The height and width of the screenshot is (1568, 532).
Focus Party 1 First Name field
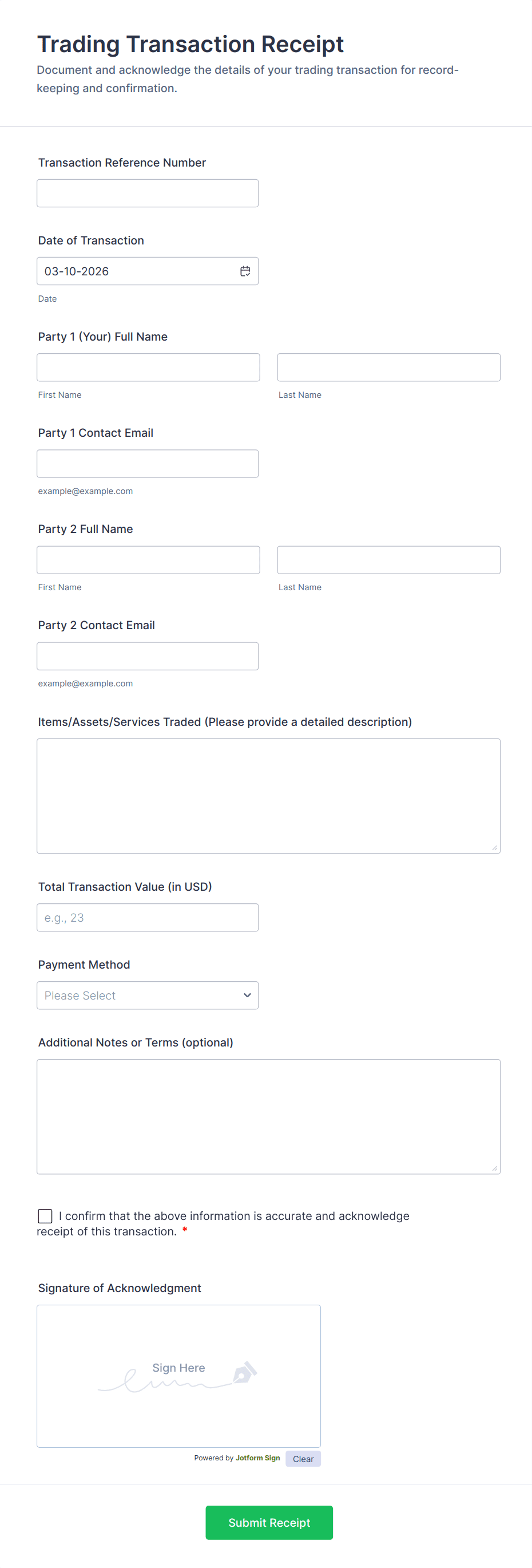148,367
